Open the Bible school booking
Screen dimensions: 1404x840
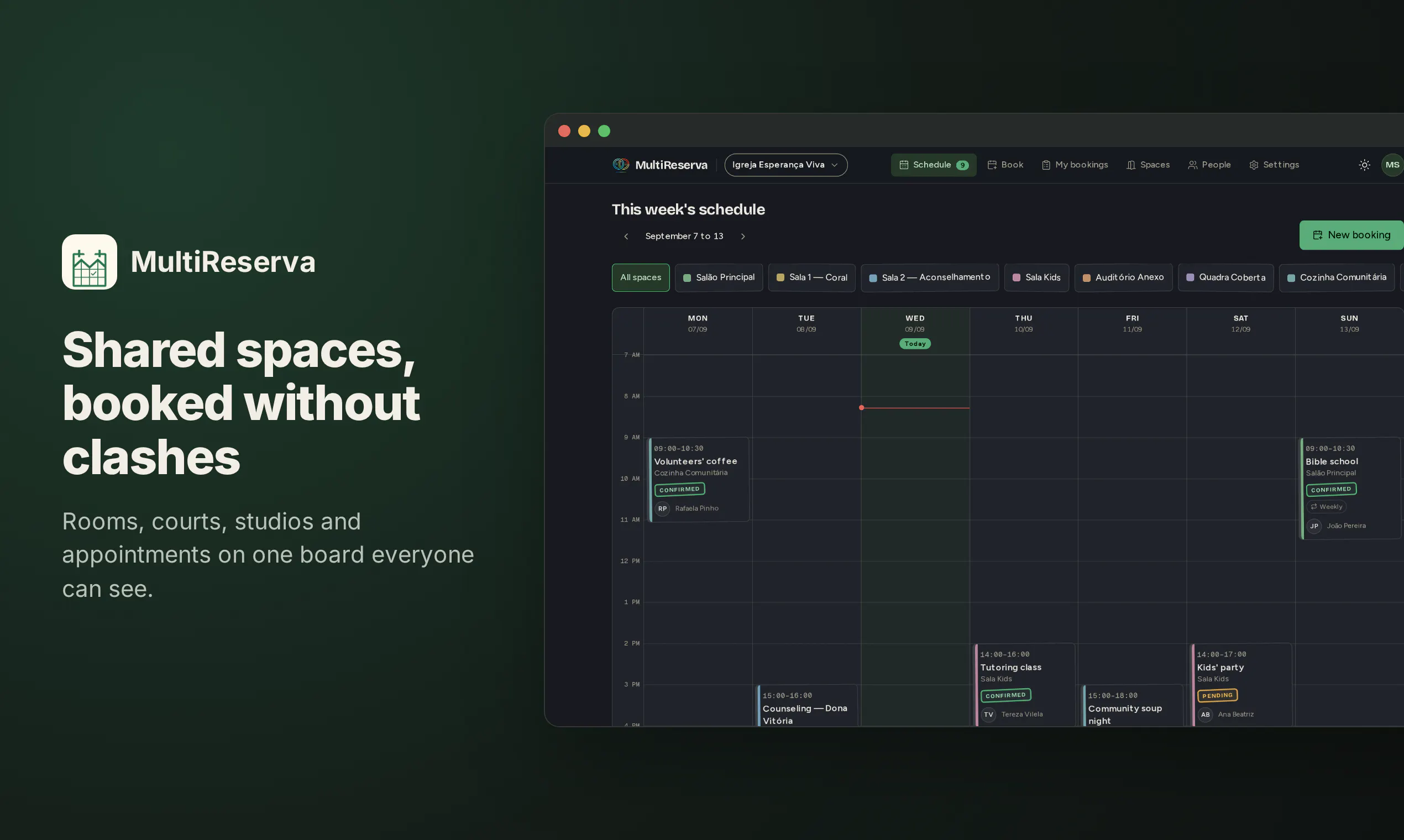[x=1350, y=488]
